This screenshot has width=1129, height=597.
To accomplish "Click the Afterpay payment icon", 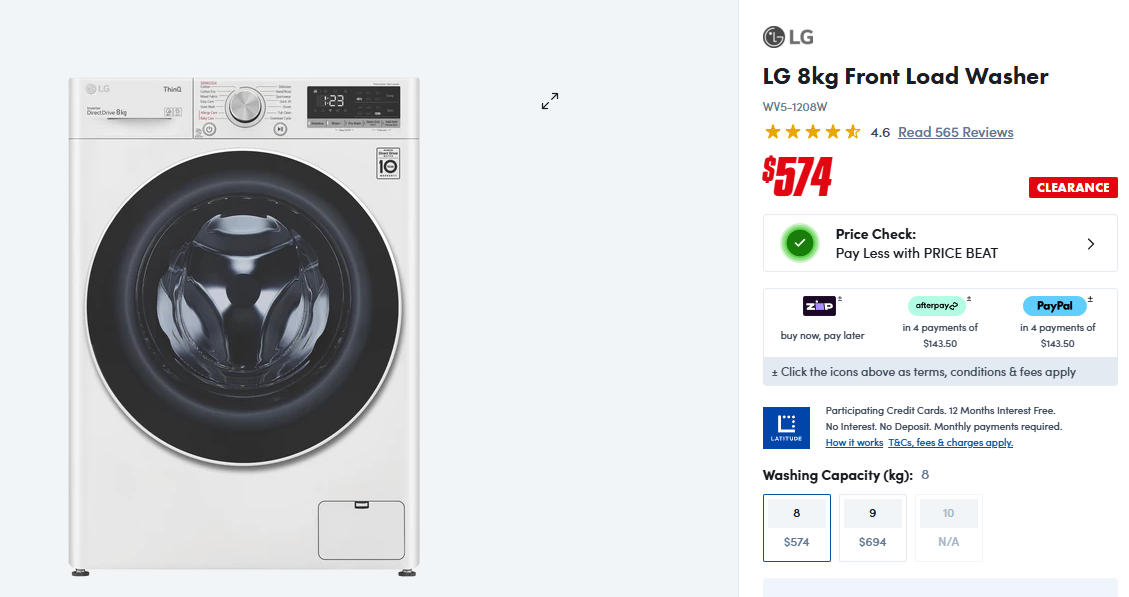I will [935, 306].
